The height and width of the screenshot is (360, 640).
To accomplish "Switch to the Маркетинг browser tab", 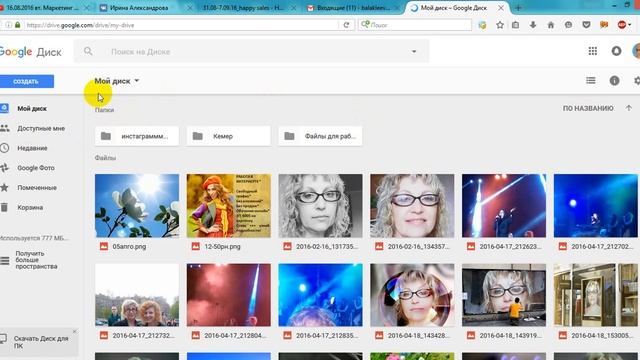I will pos(43,8).
